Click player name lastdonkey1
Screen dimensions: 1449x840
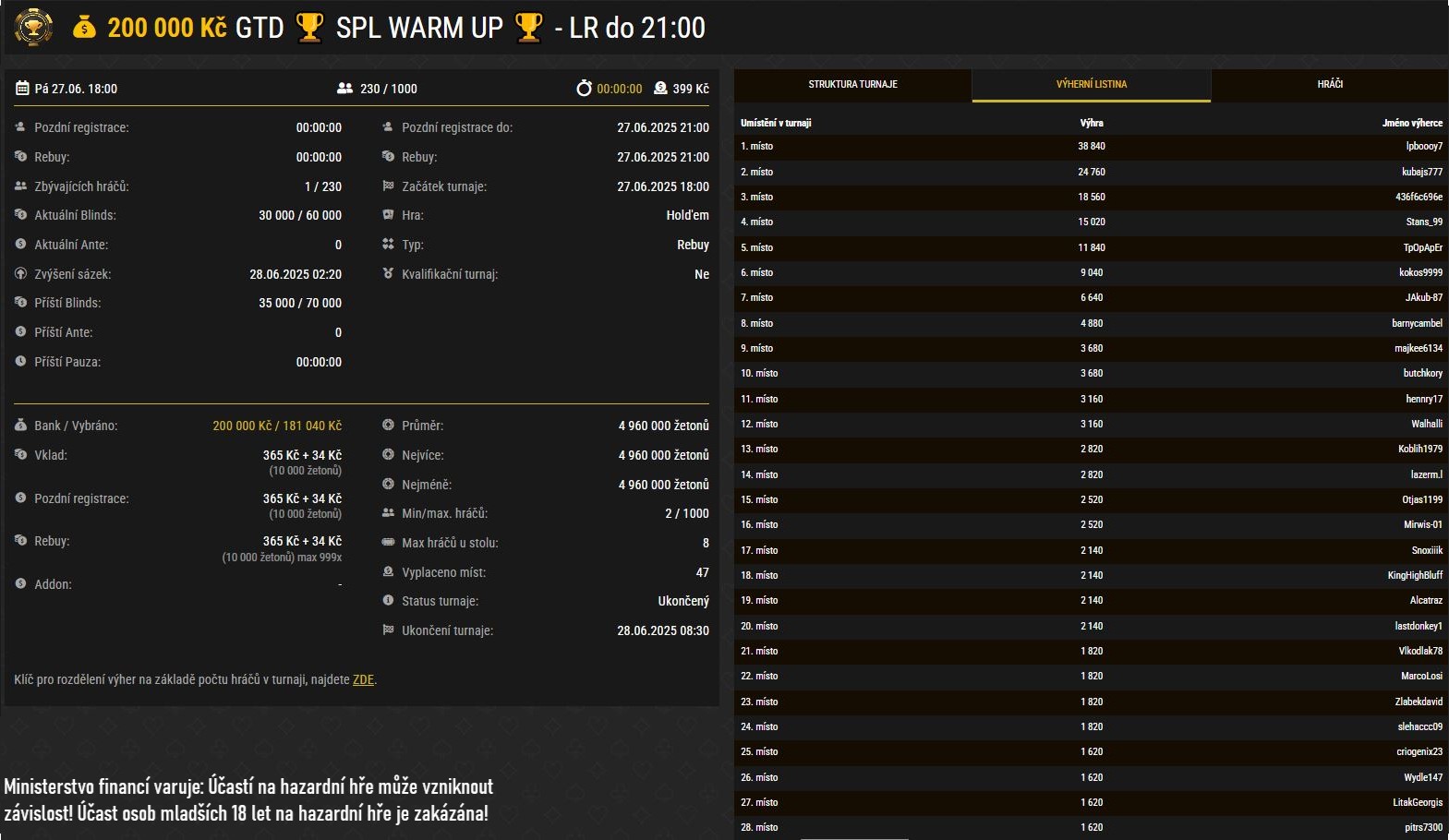click(1419, 626)
